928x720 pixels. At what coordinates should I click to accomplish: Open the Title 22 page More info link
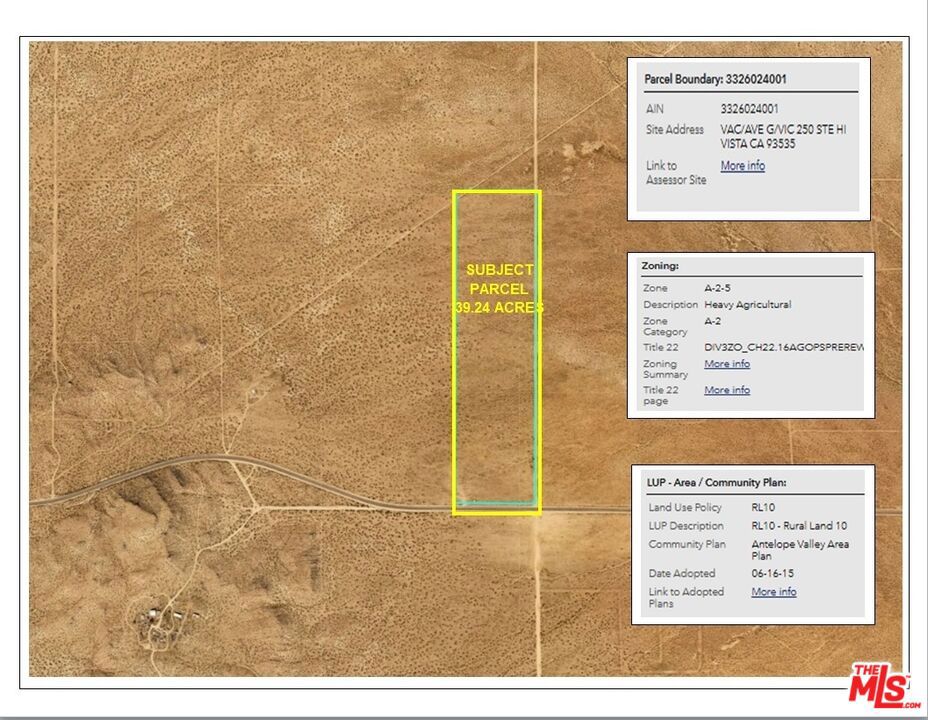(727, 390)
